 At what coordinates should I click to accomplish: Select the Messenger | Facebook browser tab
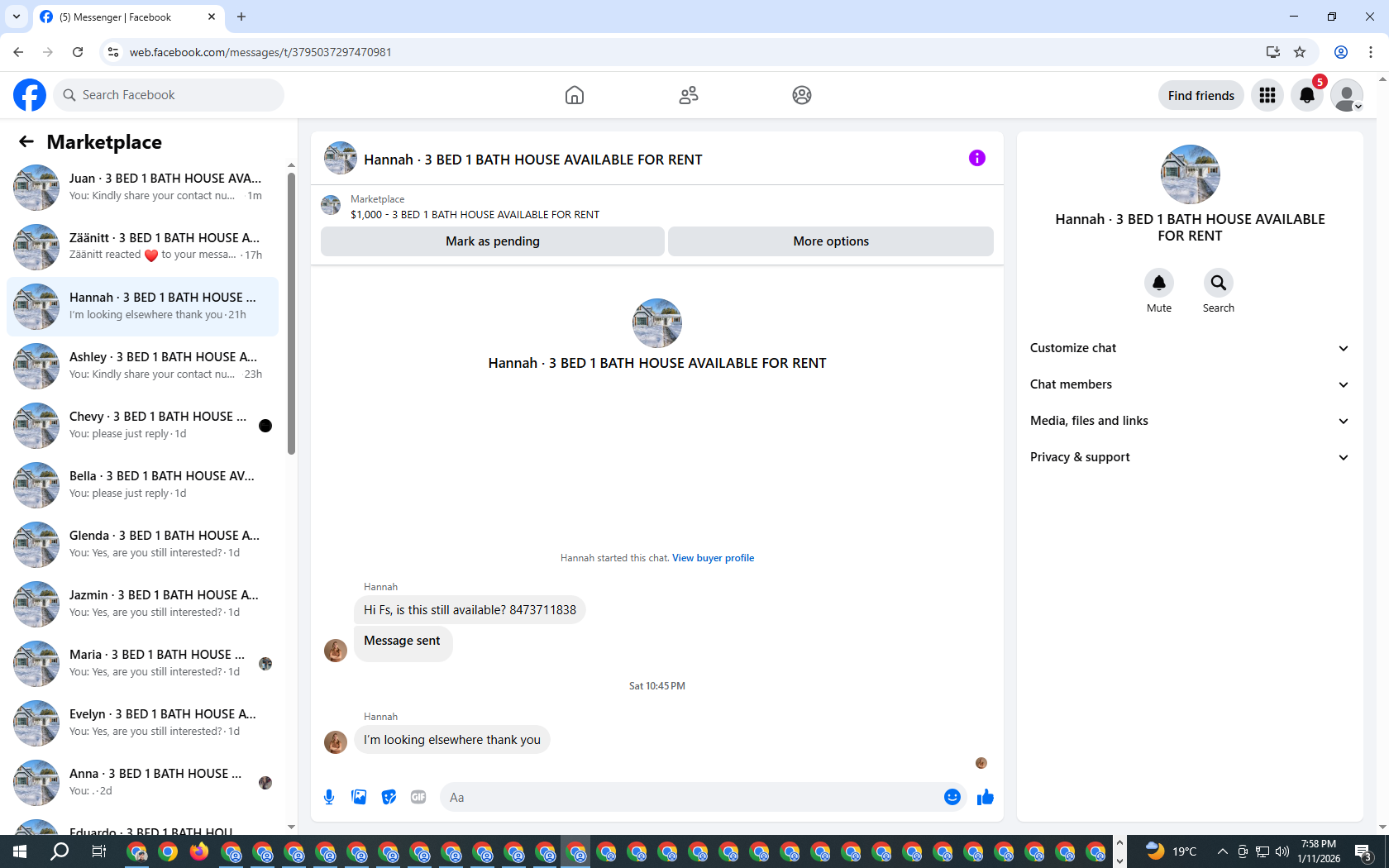128,17
